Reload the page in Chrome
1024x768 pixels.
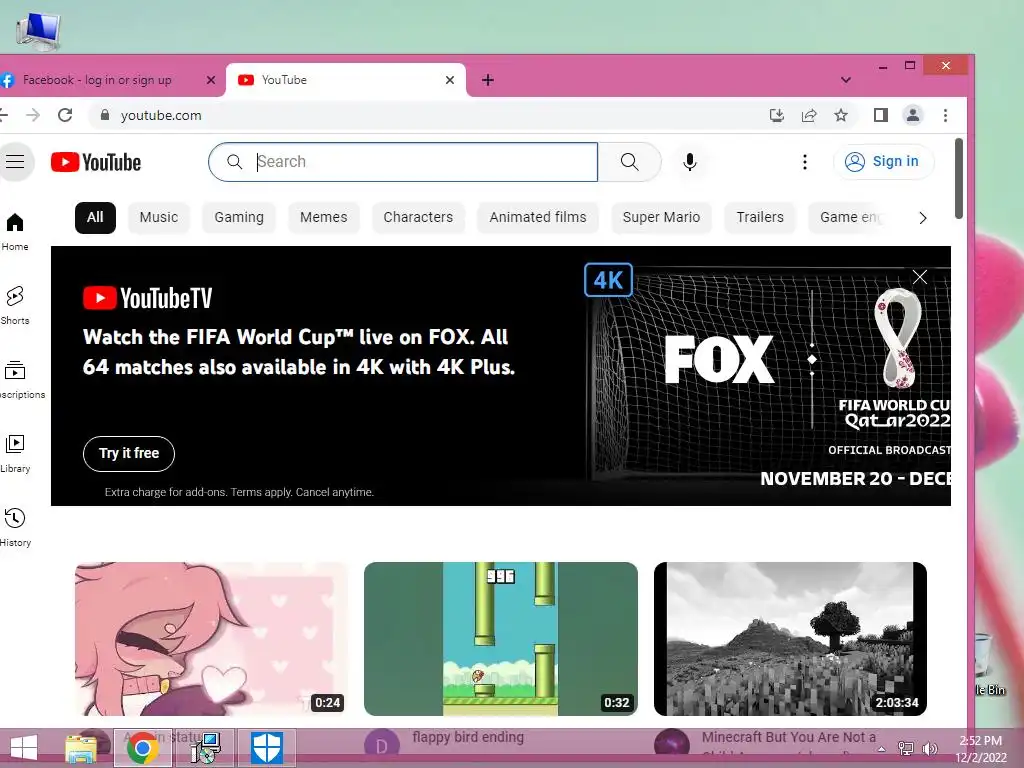[65, 115]
